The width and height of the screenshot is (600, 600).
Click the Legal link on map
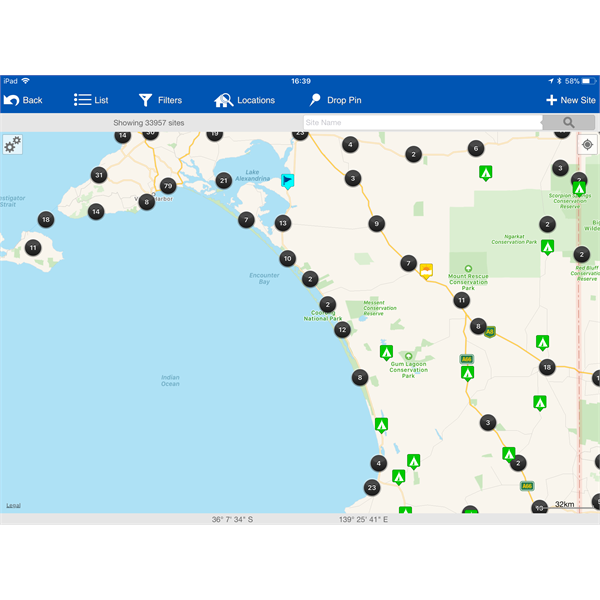click(x=13, y=505)
